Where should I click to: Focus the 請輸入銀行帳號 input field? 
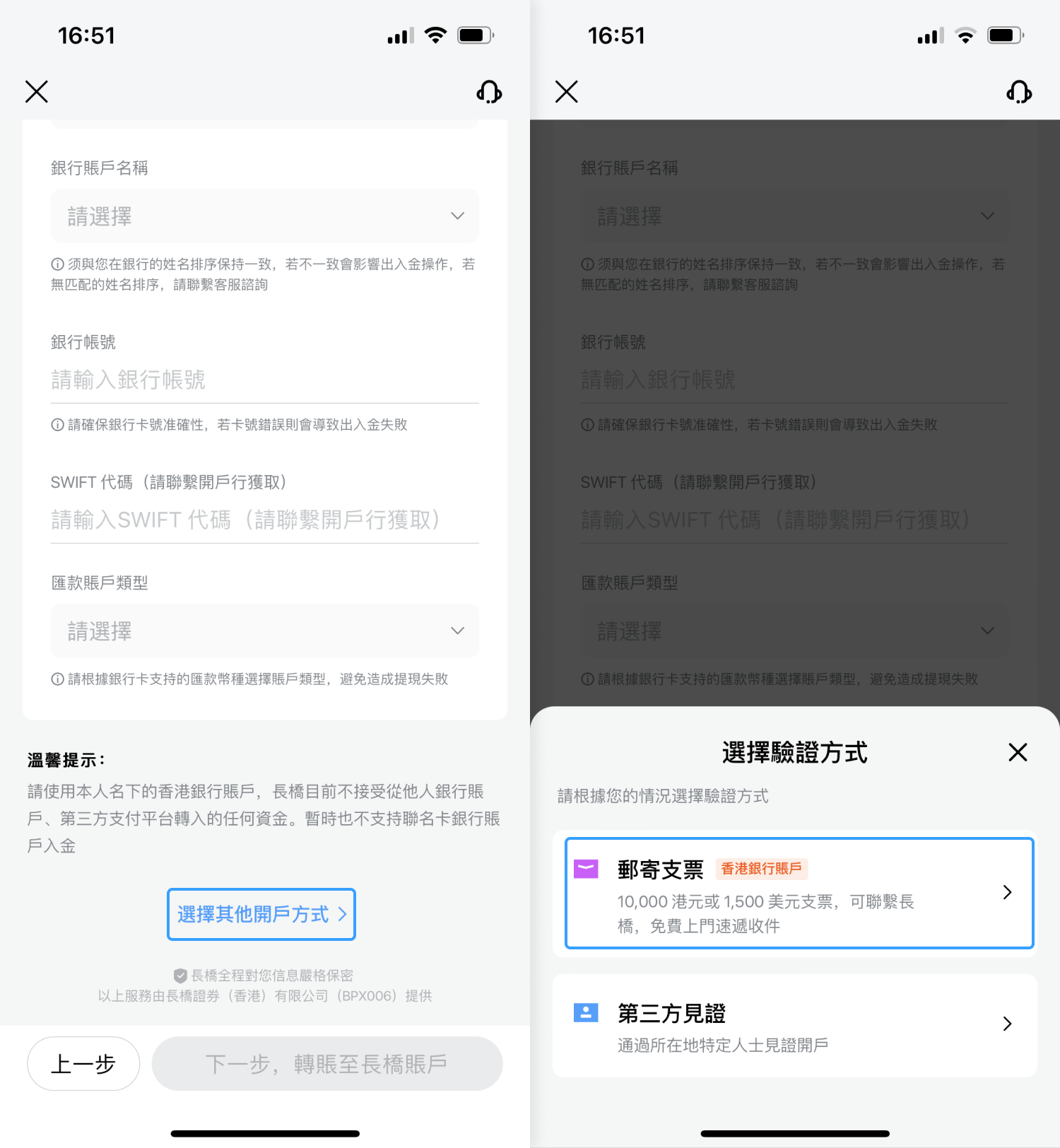pyautogui.click(x=265, y=380)
